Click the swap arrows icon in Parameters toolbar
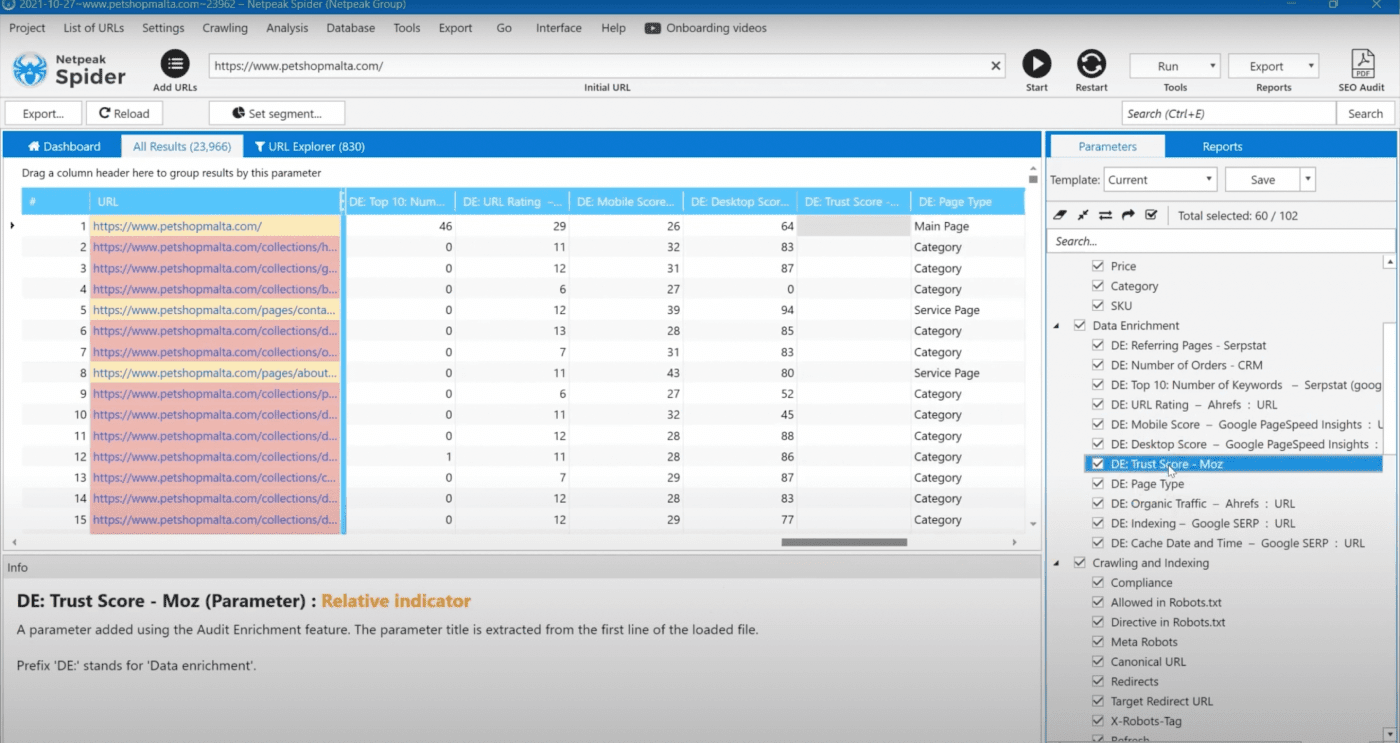The image size is (1400, 743). 1106,215
